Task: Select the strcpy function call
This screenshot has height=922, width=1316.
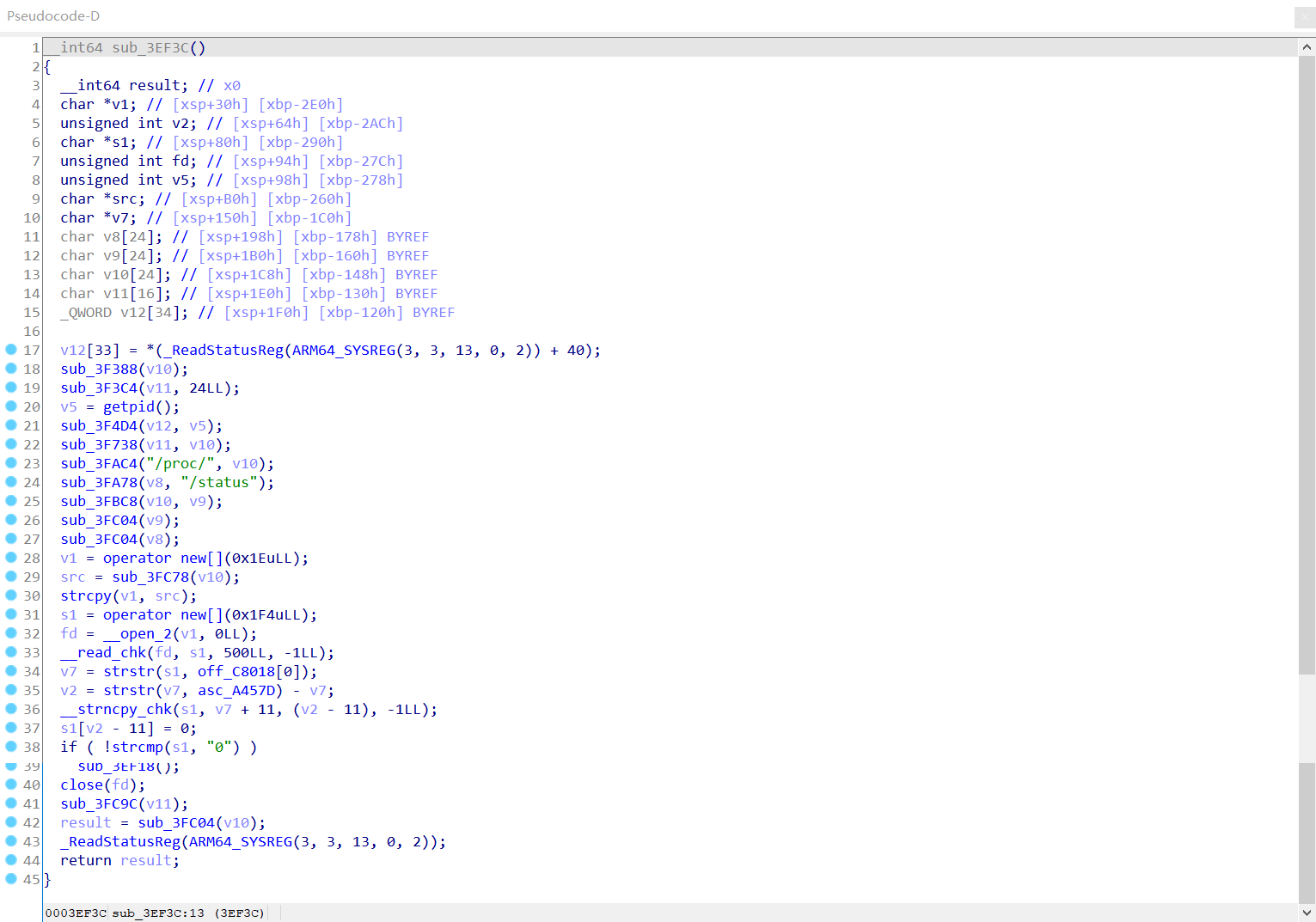Action: 85,595
